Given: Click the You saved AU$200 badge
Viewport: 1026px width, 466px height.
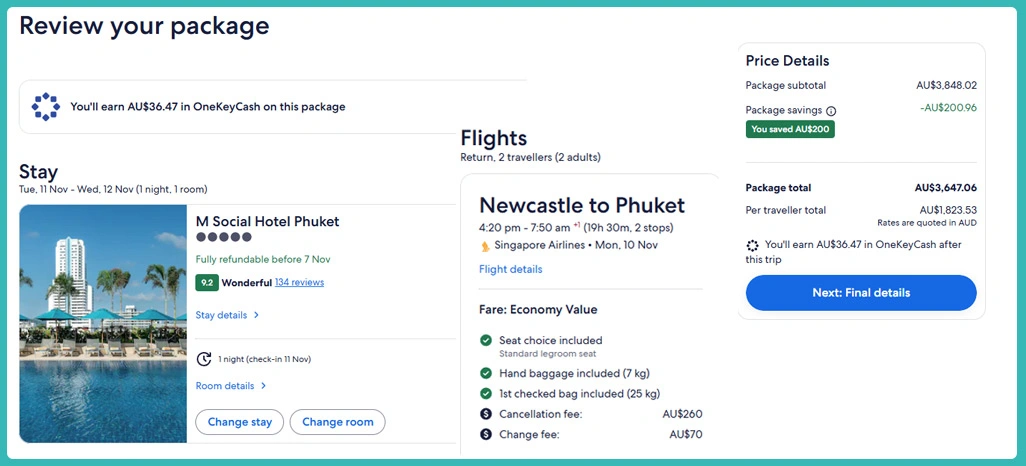Looking at the screenshot, I should (790, 129).
